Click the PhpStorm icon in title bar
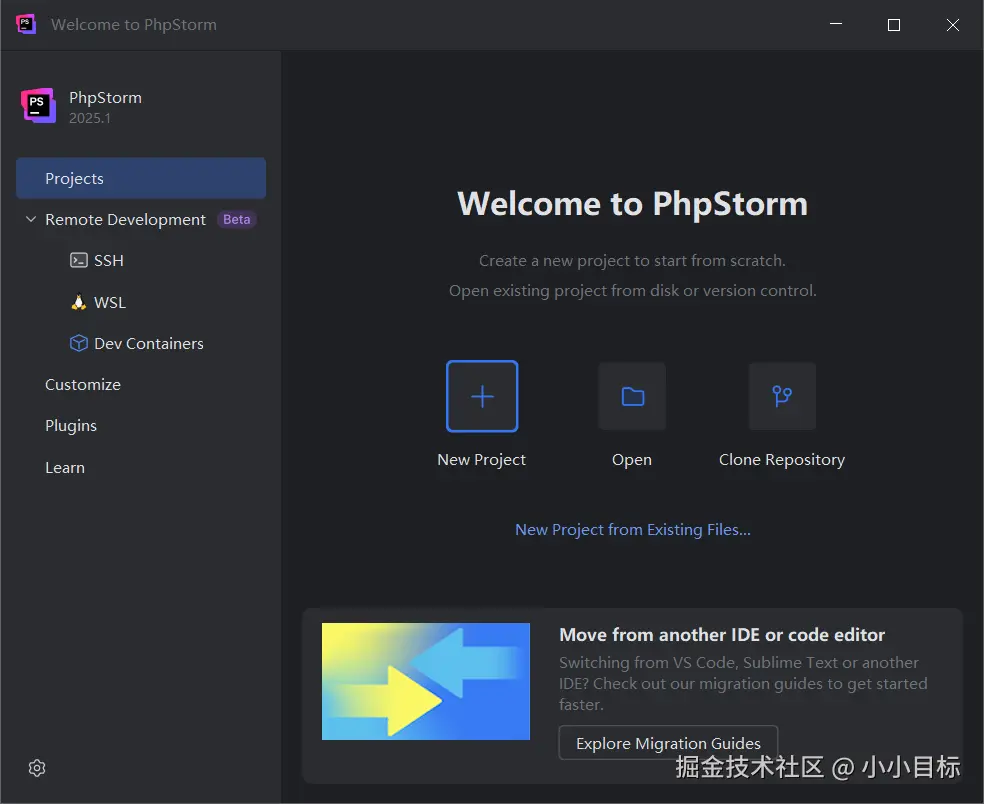Screen dimensions: 984x804 26,24
